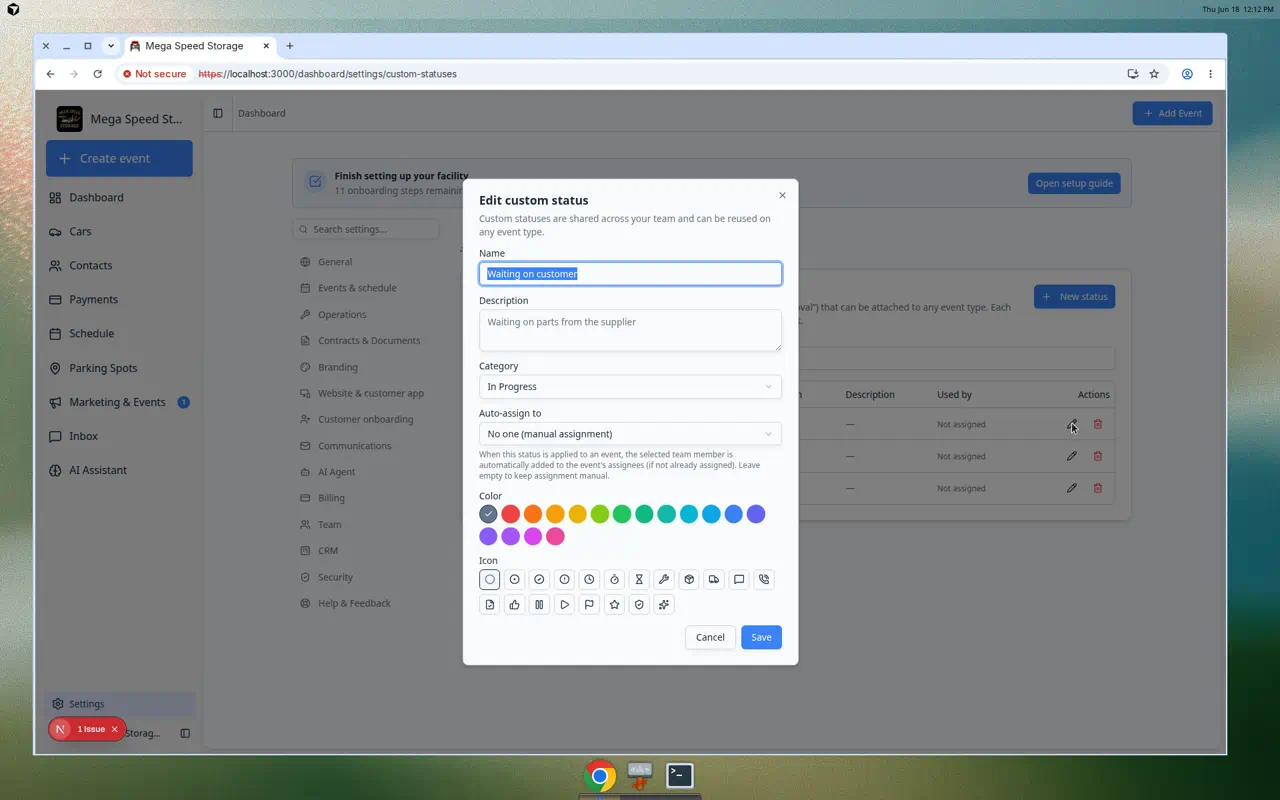Choose the thumbs up icon
This screenshot has height=800, width=1280.
coord(514,604)
